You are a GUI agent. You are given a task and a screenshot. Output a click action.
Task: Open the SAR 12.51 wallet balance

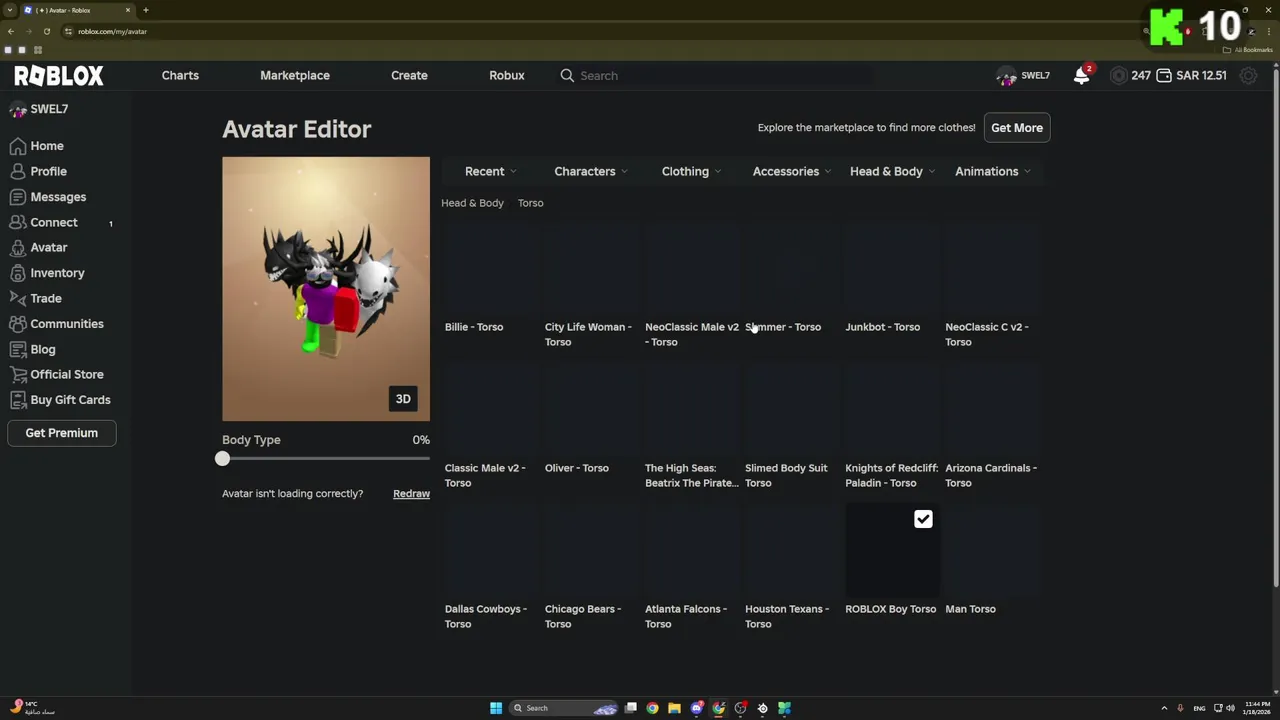pyautogui.click(x=1191, y=76)
